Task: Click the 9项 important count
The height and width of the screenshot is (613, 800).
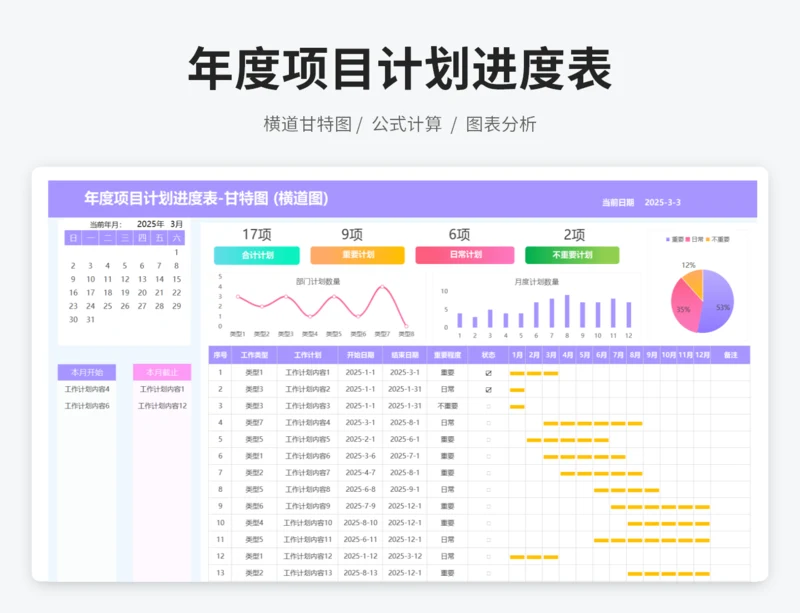Action: point(352,234)
